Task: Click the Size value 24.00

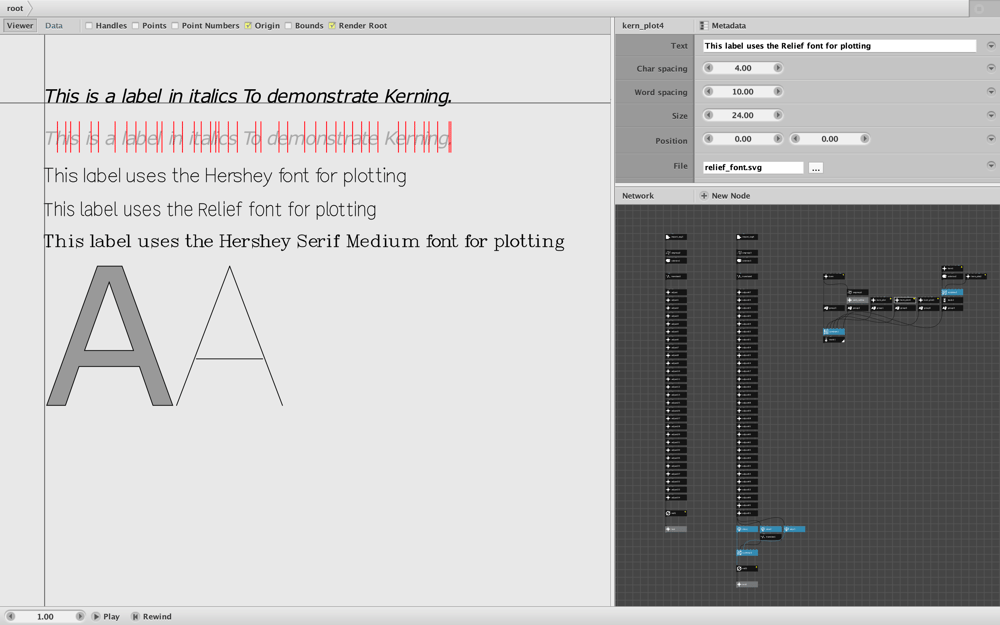Action: point(743,115)
